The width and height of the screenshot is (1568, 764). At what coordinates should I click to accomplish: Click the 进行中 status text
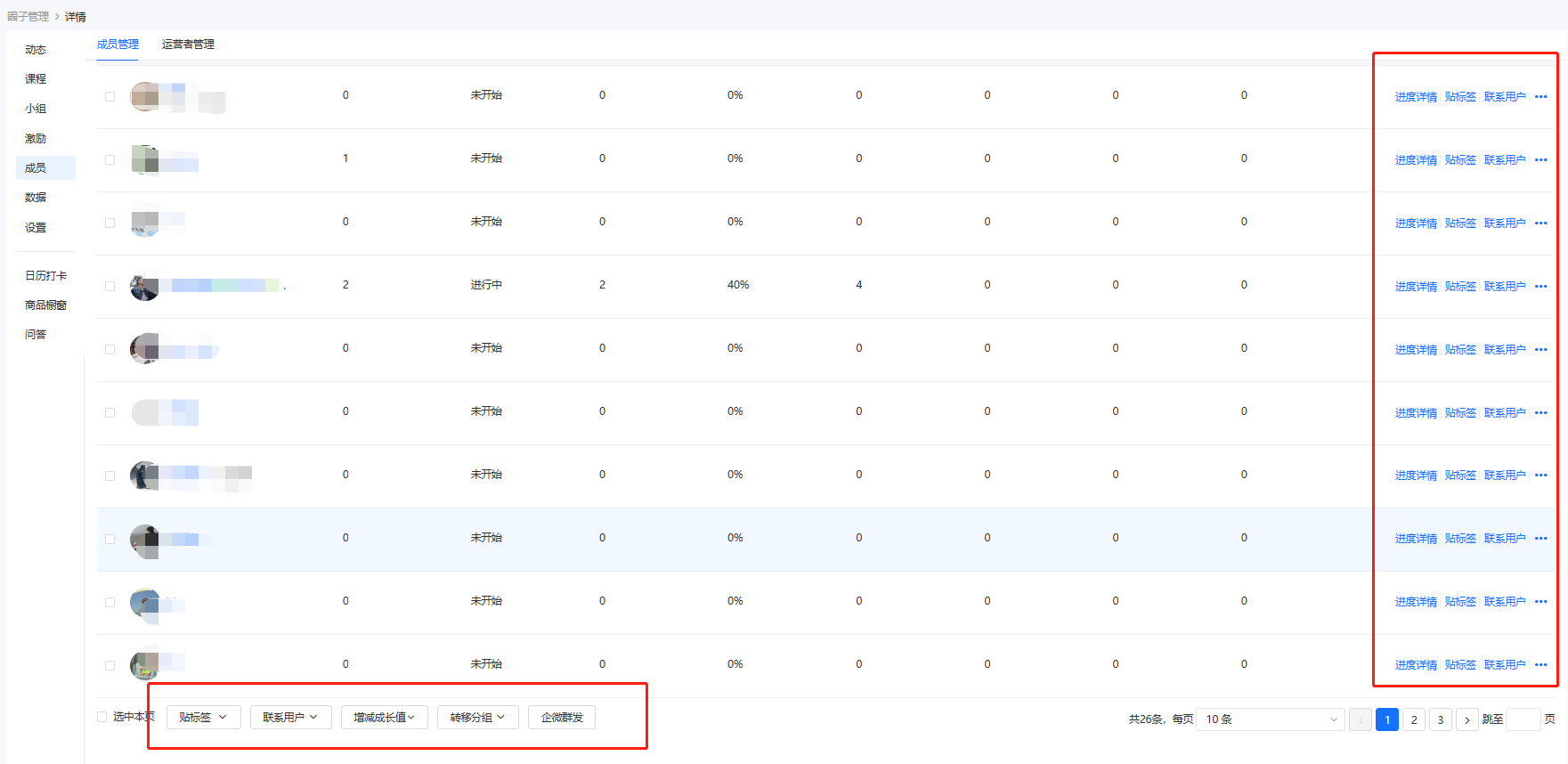[x=486, y=285]
